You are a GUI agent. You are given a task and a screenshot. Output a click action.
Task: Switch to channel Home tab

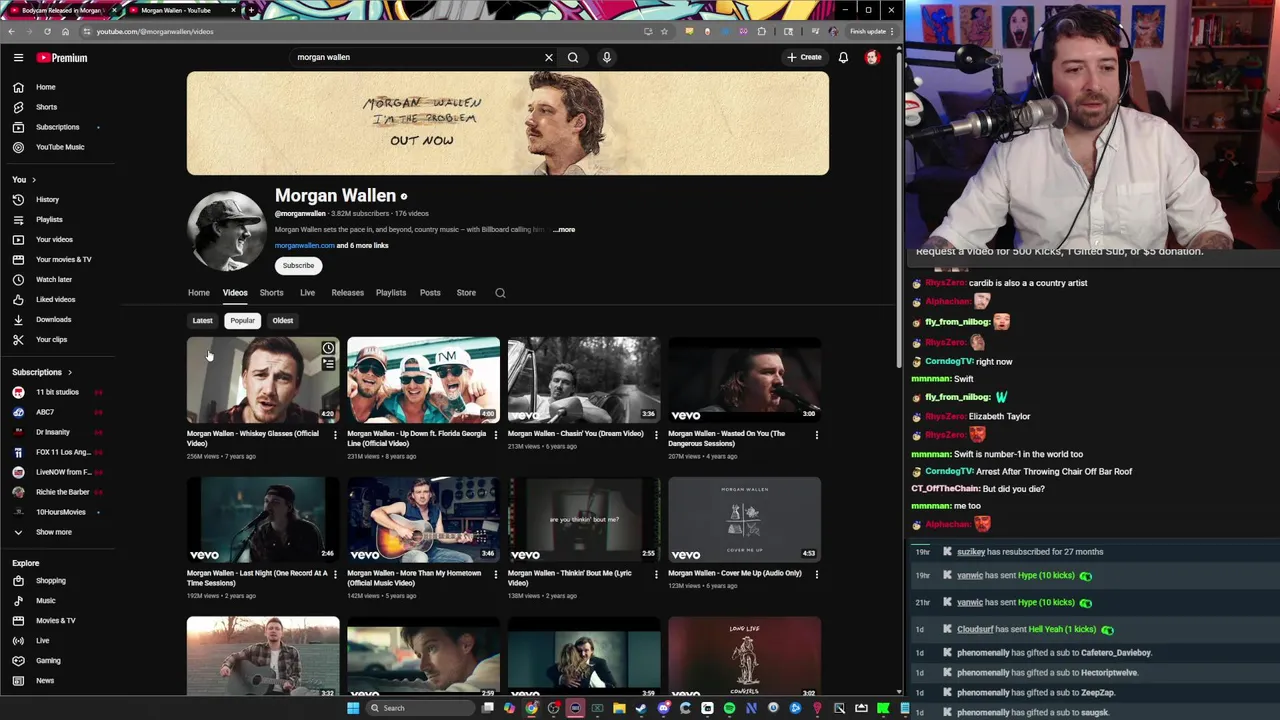(x=199, y=293)
